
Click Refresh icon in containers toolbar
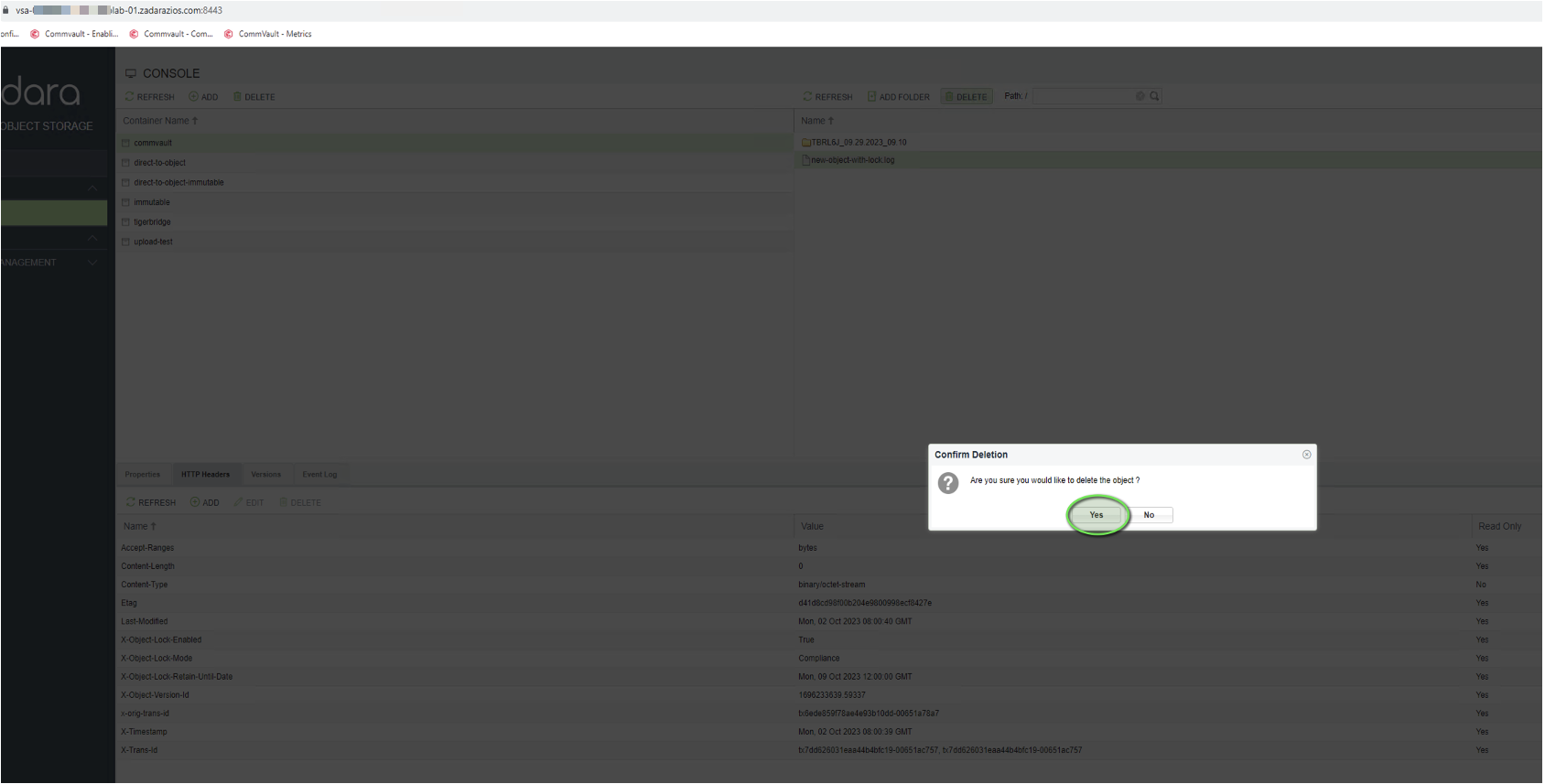click(x=130, y=97)
